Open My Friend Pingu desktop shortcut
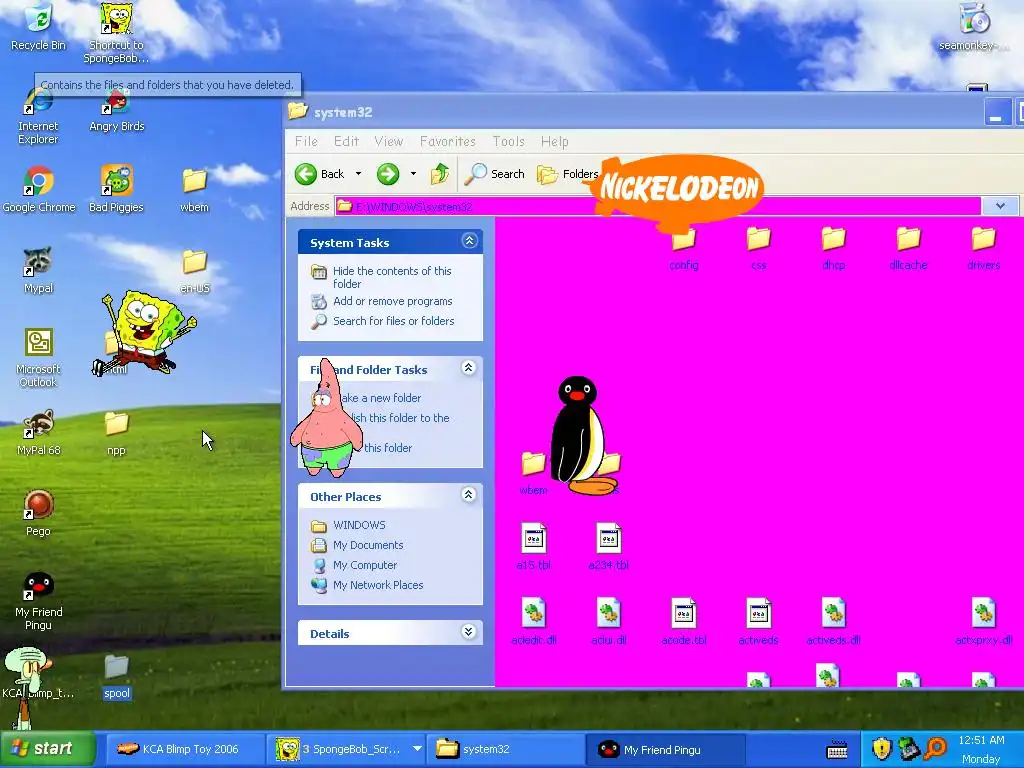This screenshot has height=768, width=1024. point(39,601)
